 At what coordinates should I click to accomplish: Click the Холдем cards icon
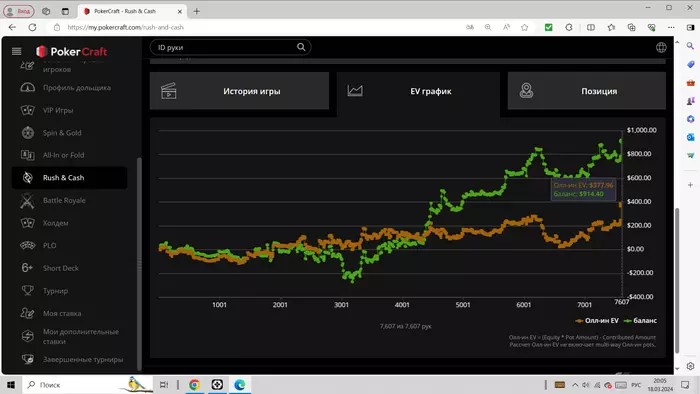[x=27, y=223]
